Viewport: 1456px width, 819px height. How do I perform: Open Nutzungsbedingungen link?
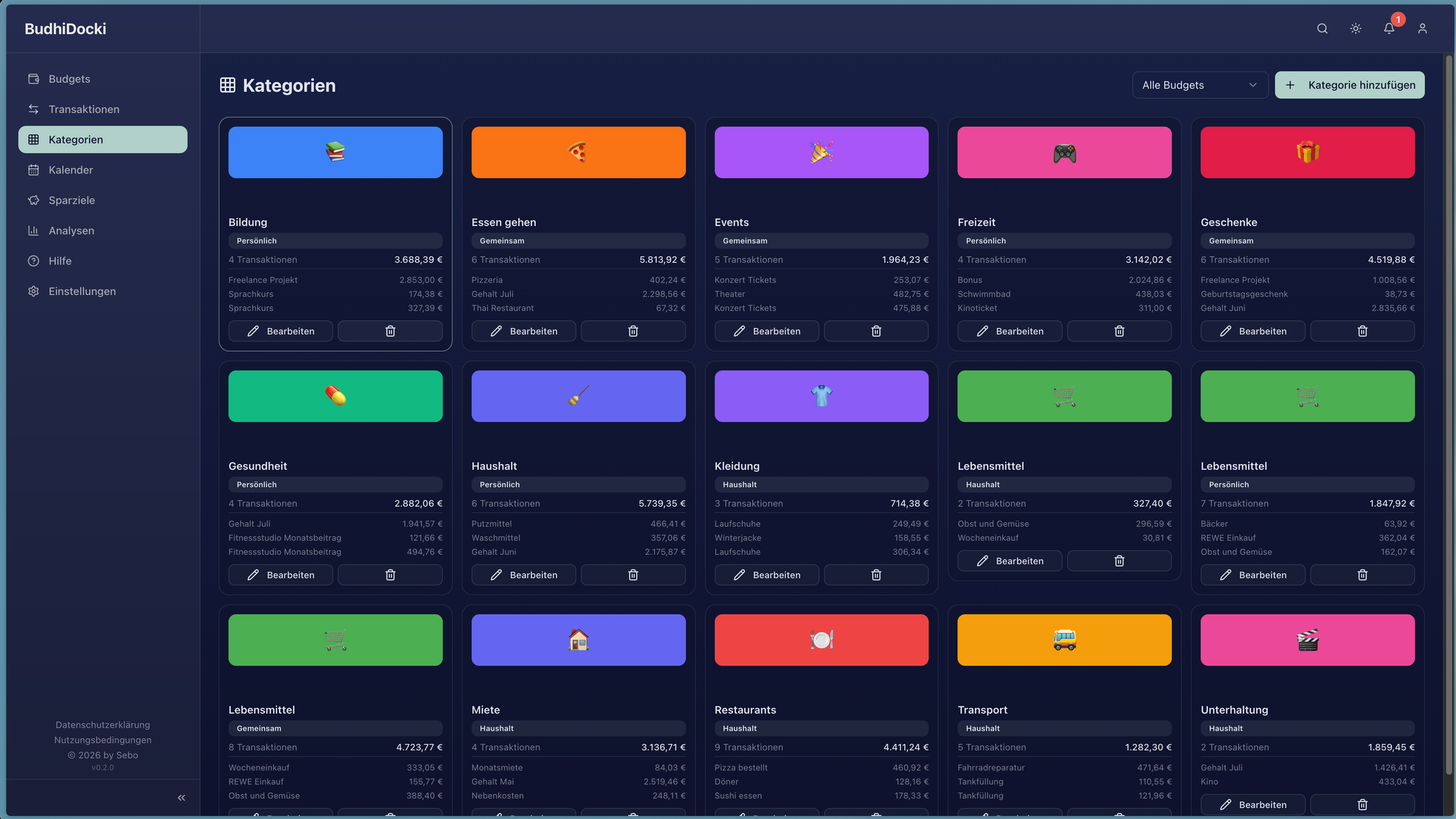(103, 740)
